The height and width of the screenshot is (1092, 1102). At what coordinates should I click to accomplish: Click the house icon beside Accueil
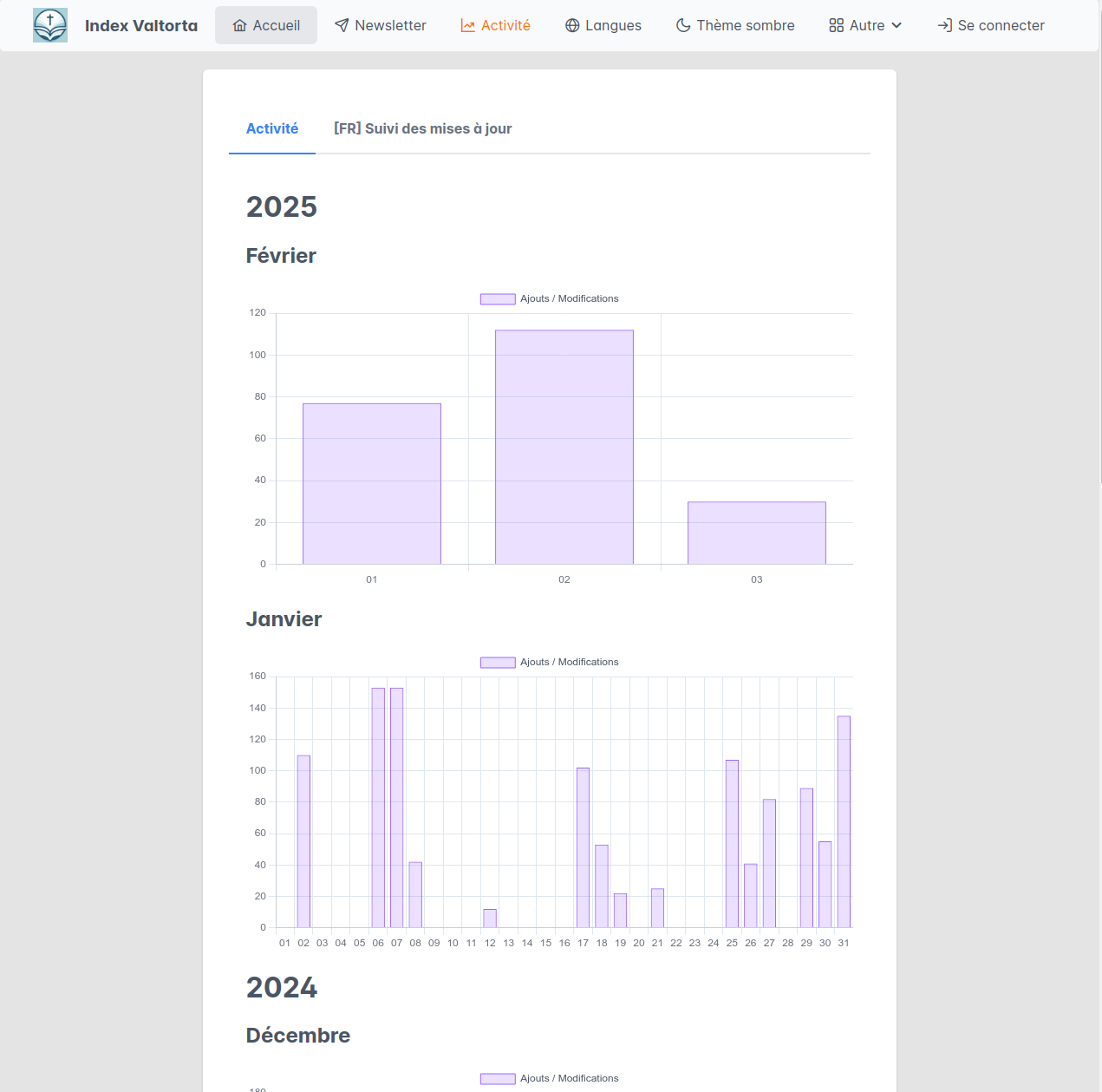(240, 26)
